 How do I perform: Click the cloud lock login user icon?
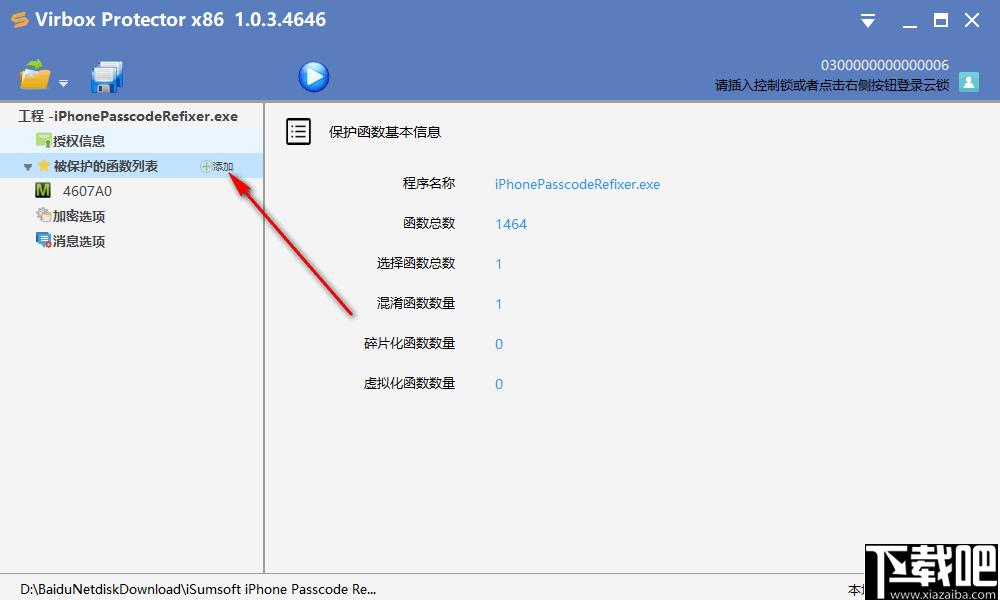click(969, 82)
